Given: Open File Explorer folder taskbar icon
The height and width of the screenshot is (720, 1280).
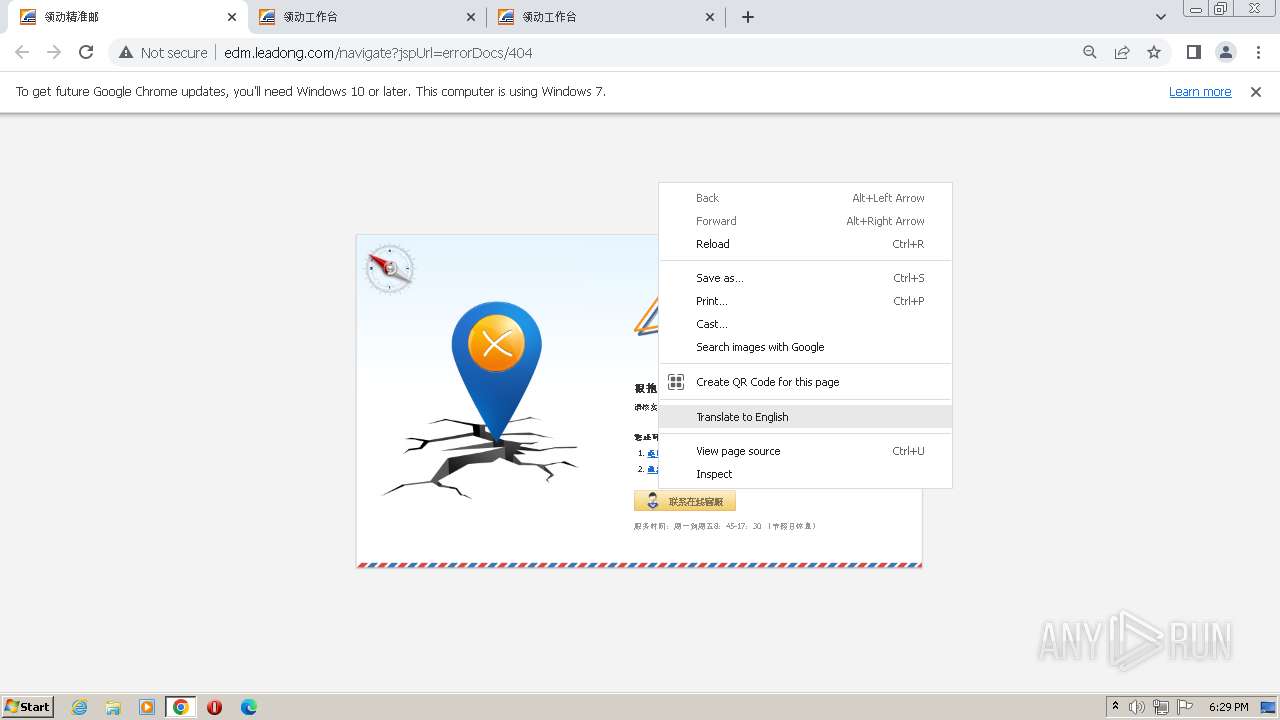Looking at the screenshot, I should [113, 707].
